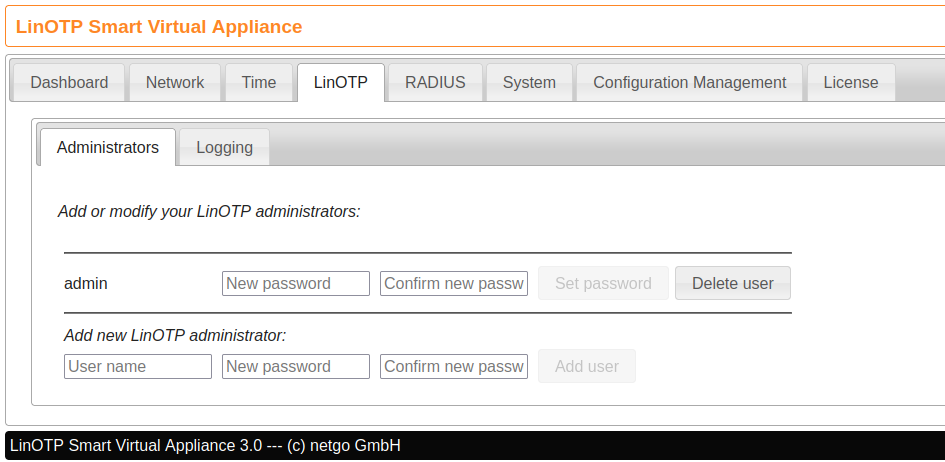Switch to the Logging sub-tab
945x462 pixels.
pyautogui.click(x=224, y=148)
